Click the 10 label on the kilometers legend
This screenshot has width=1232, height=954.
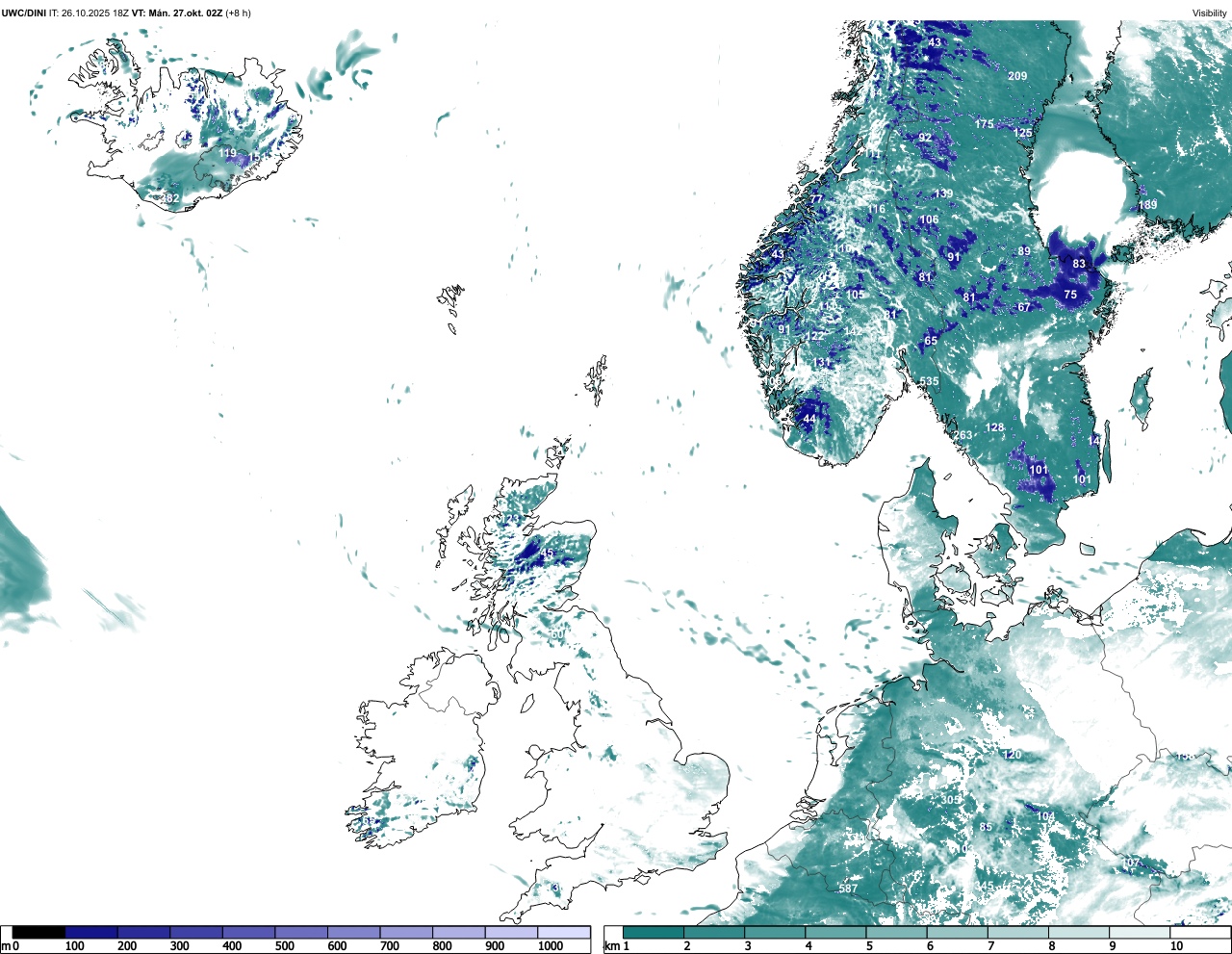pos(1176,946)
